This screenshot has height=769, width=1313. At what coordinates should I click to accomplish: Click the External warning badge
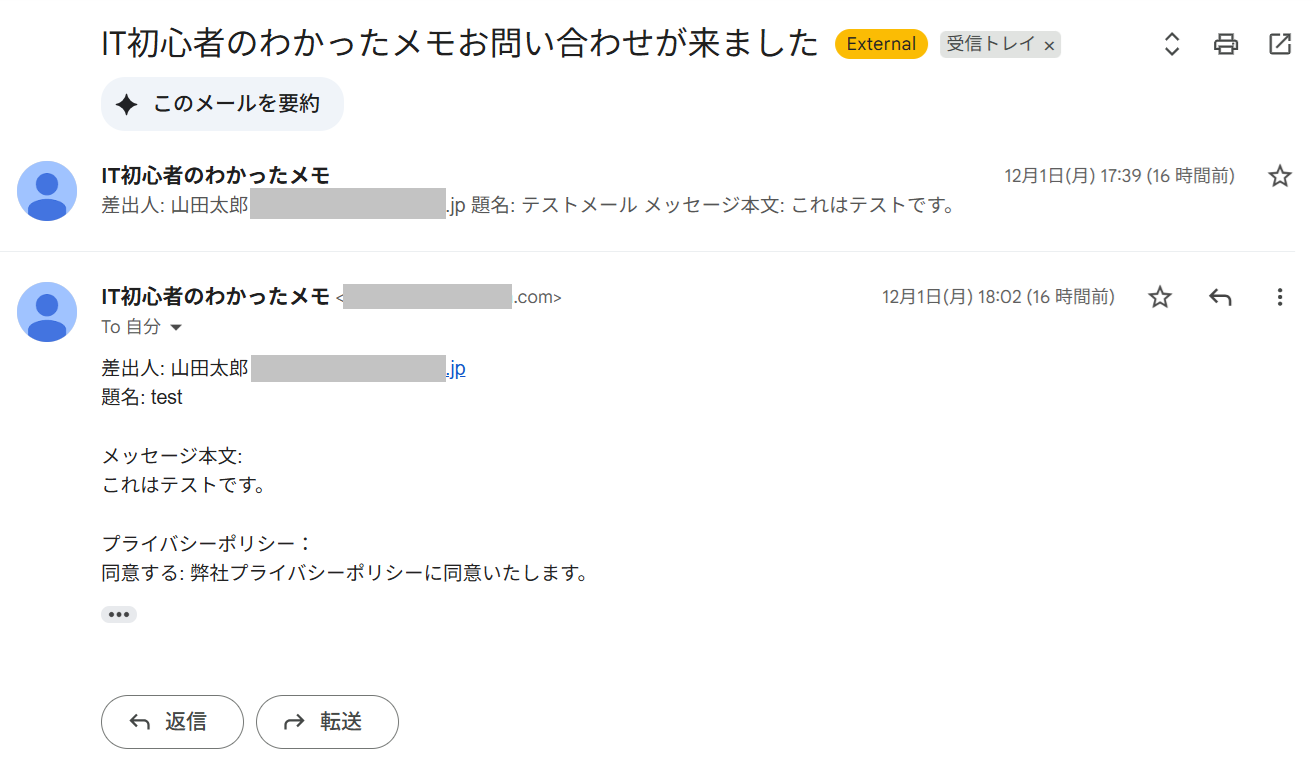[x=881, y=44]
